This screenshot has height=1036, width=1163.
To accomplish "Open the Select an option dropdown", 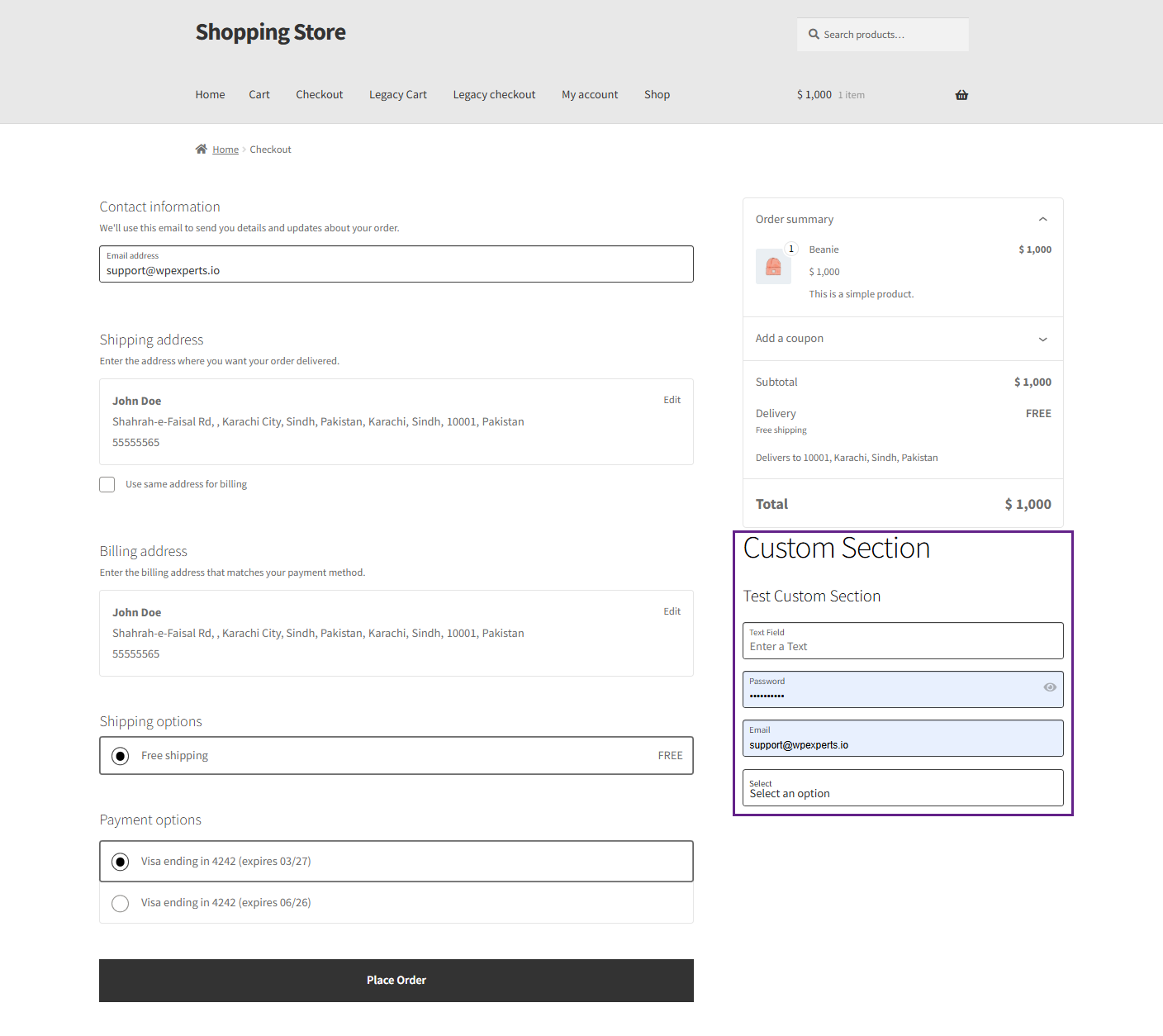I will pos(902,788).
